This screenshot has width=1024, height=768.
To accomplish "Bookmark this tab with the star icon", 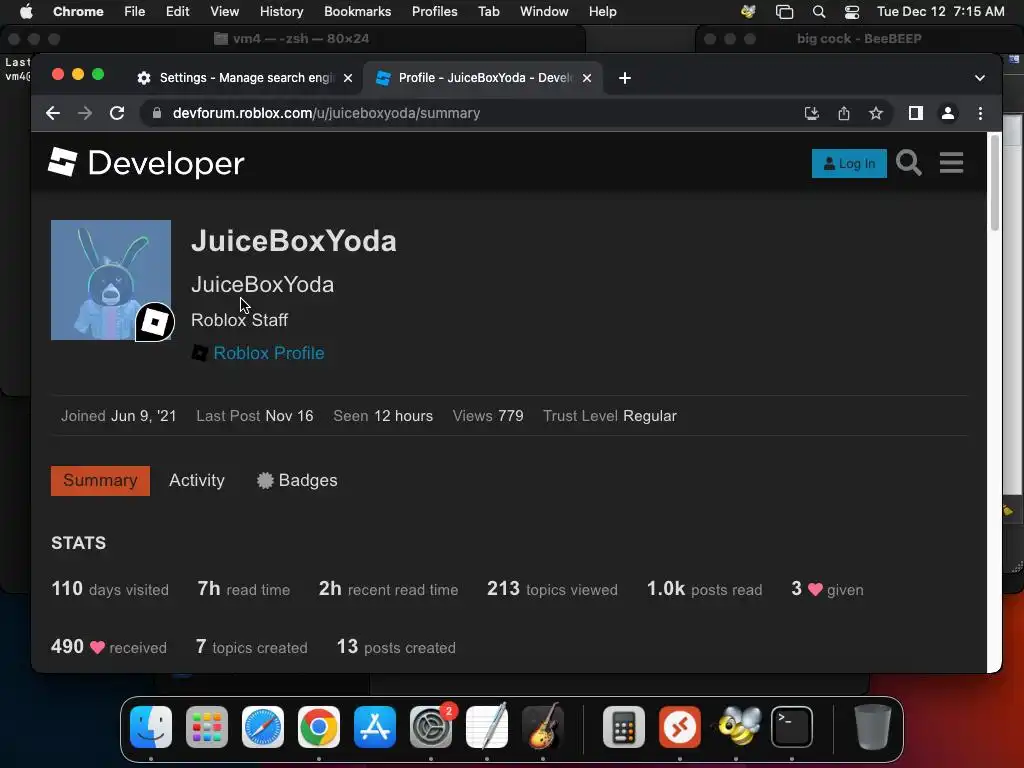I will click(876, 113).
